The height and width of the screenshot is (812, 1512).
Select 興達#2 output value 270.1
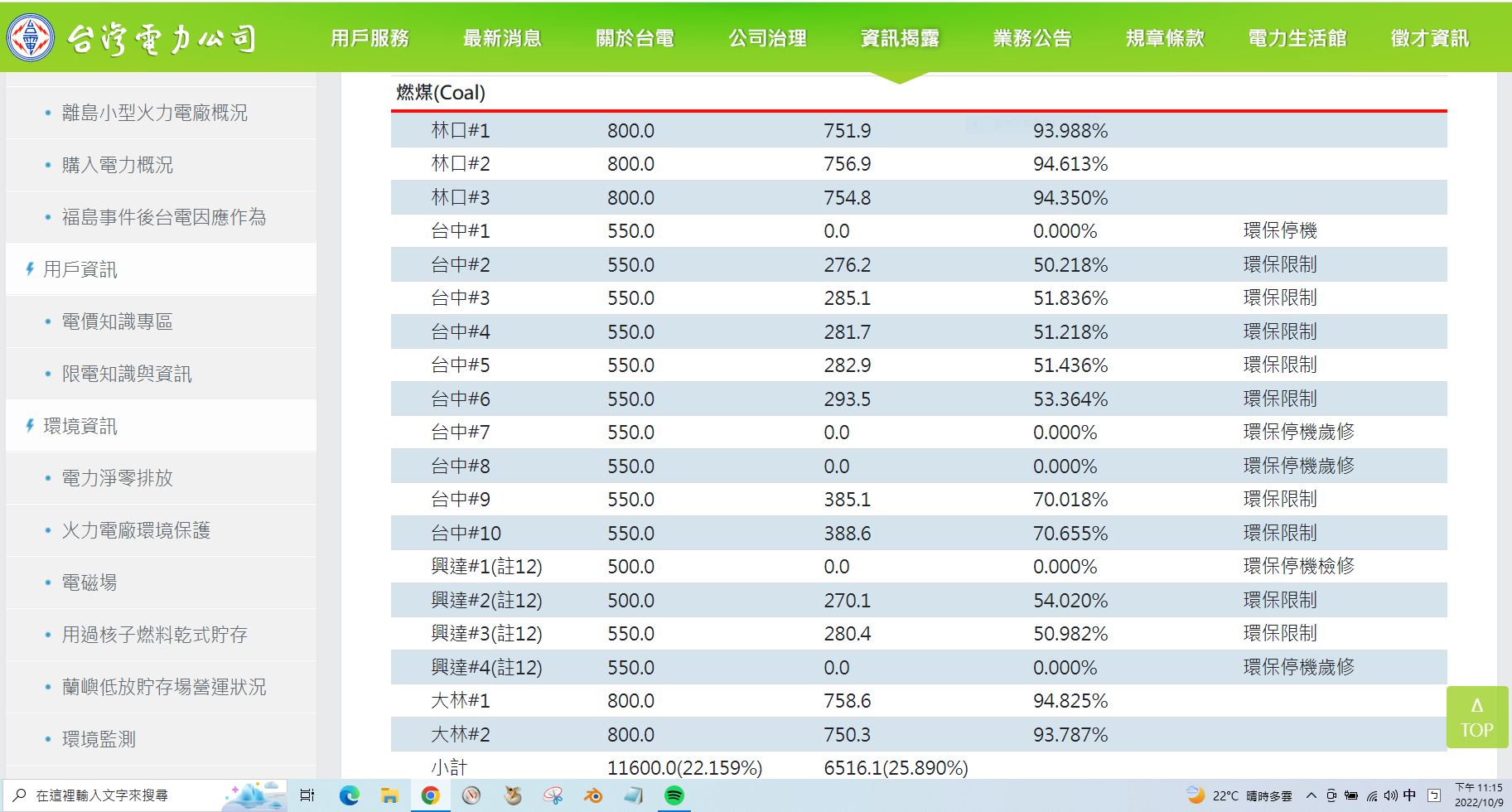click(847, 601)
